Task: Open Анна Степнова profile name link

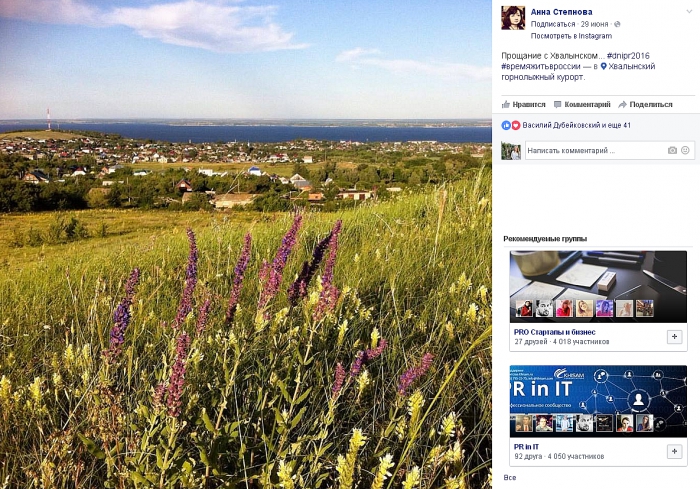Action: (562, 12)
